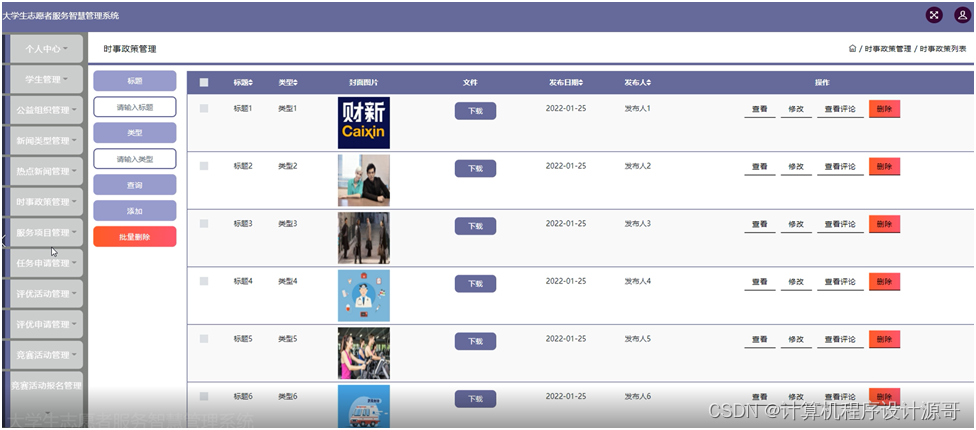Sort by the 发布日期 column header
Image resolution: width=976 pixels, height=430 pixels.
click(x=566, y=83)
